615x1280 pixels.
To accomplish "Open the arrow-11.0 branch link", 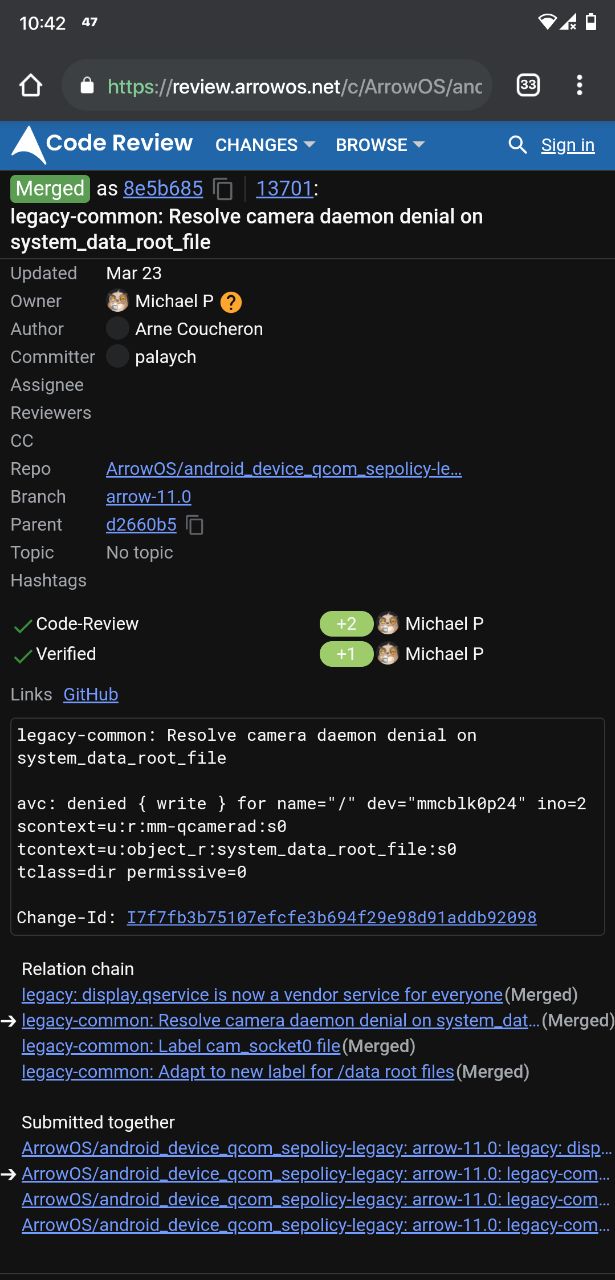I will click(x=148, y=497).
